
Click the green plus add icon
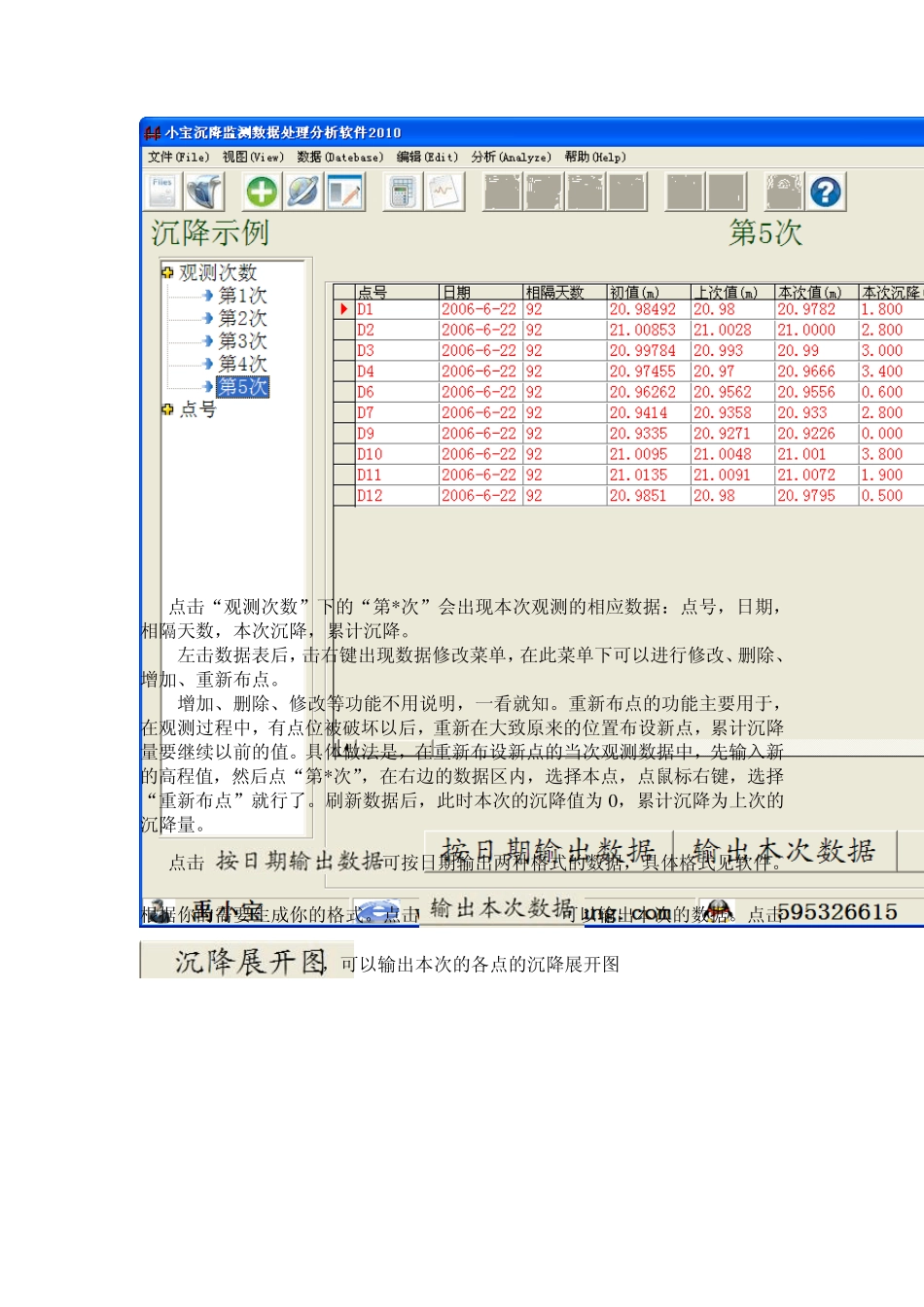coord(261,192)
